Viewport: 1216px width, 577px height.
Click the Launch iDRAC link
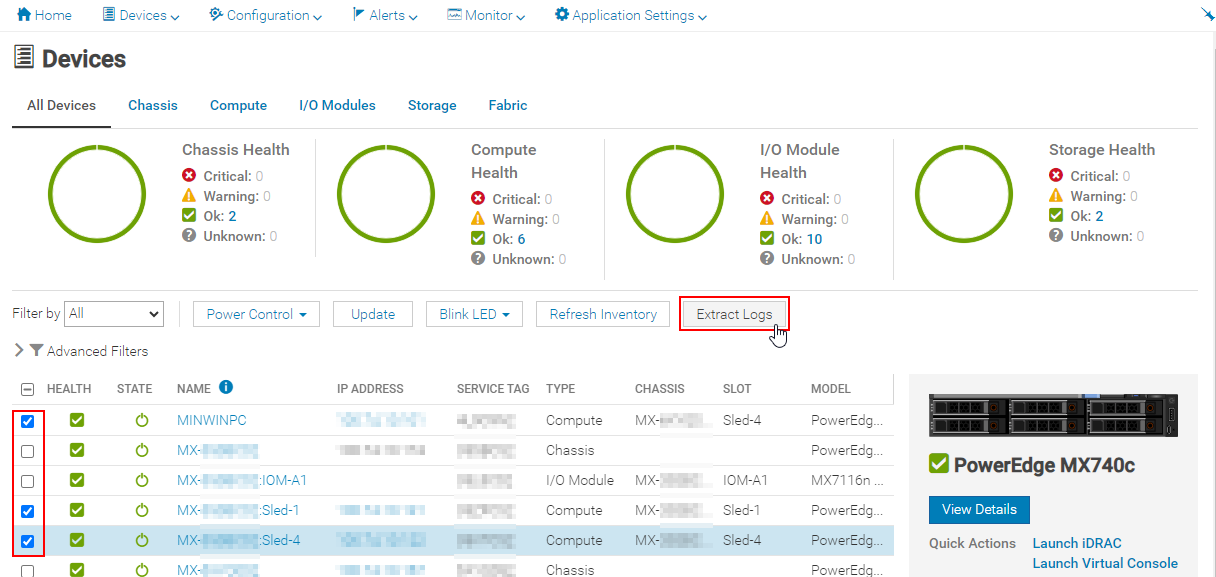coord(1077,543)
